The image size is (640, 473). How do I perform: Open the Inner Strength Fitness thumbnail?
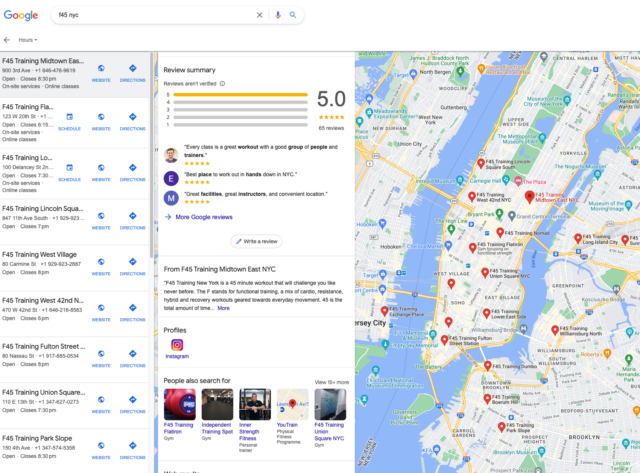point(255,404)
